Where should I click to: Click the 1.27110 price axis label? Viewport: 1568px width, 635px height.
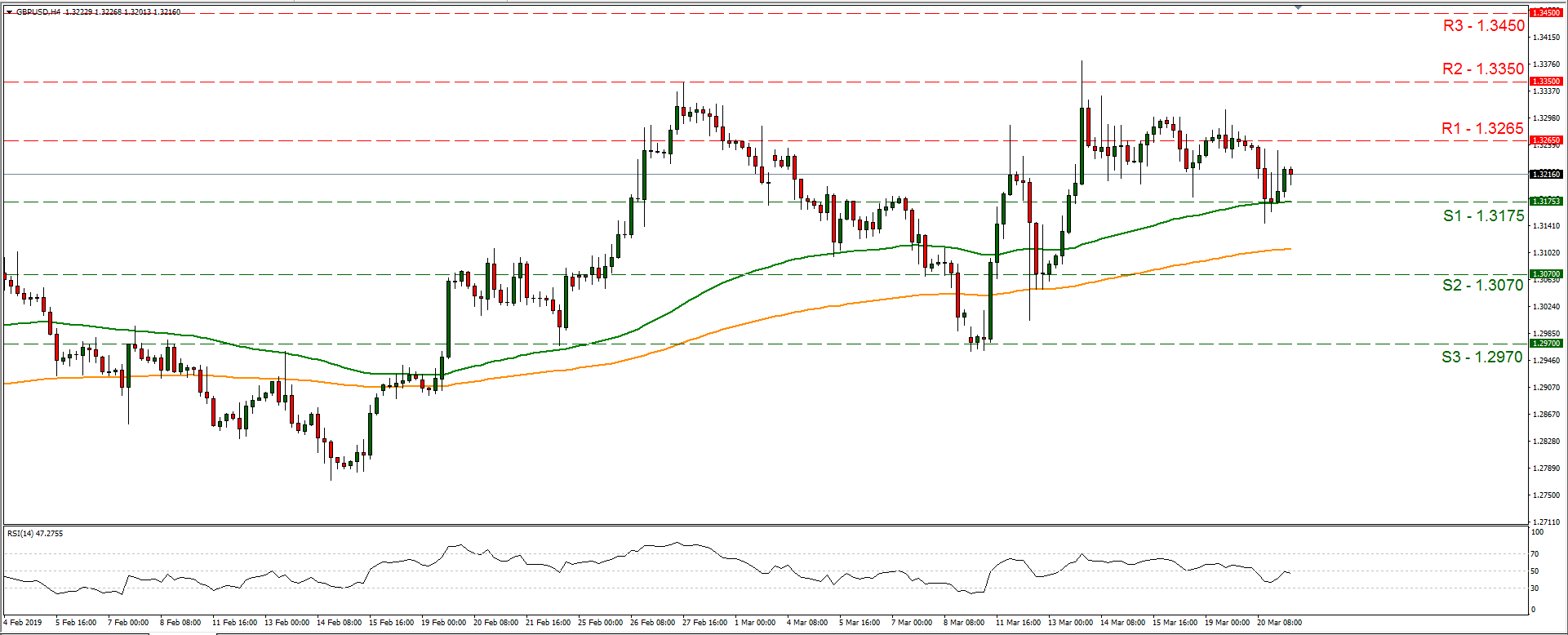click(x=1546, y=522)
